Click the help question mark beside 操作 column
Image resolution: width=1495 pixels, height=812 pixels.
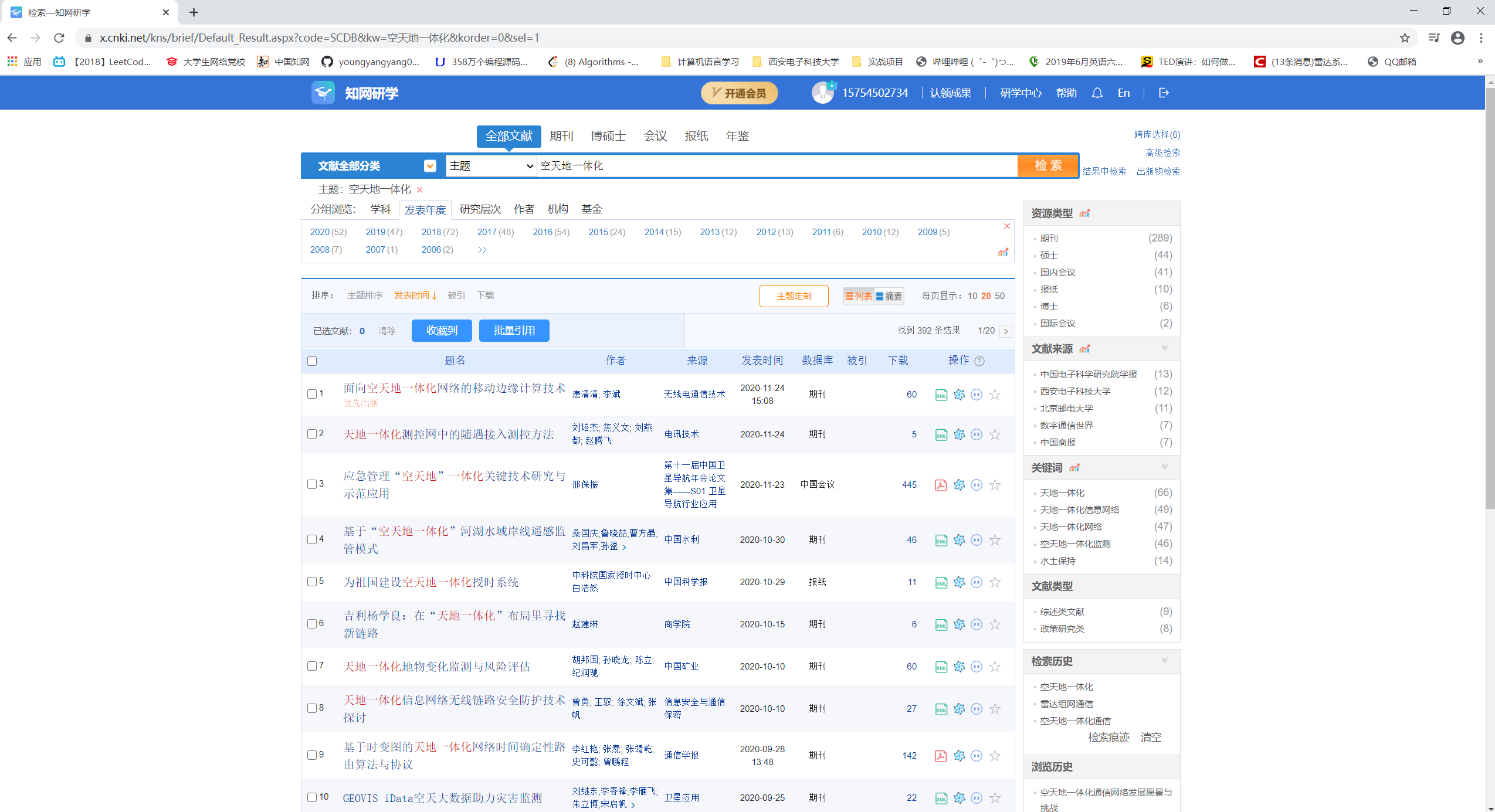(979, 361)
